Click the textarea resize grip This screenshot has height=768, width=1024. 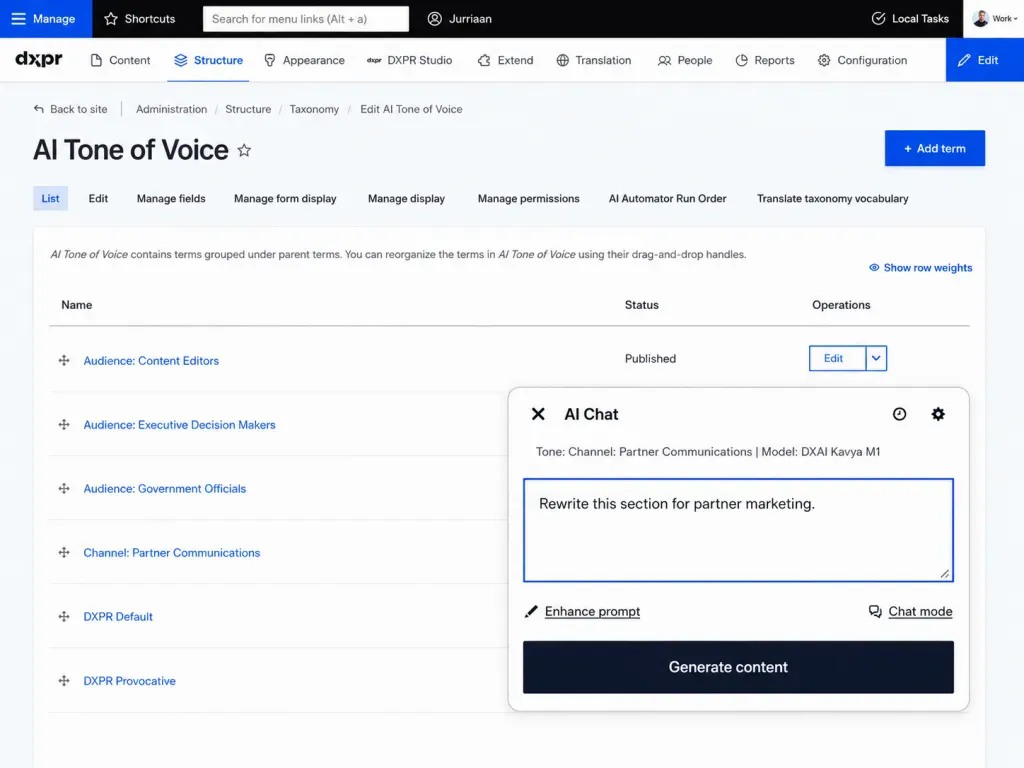[x=944, y=573]
